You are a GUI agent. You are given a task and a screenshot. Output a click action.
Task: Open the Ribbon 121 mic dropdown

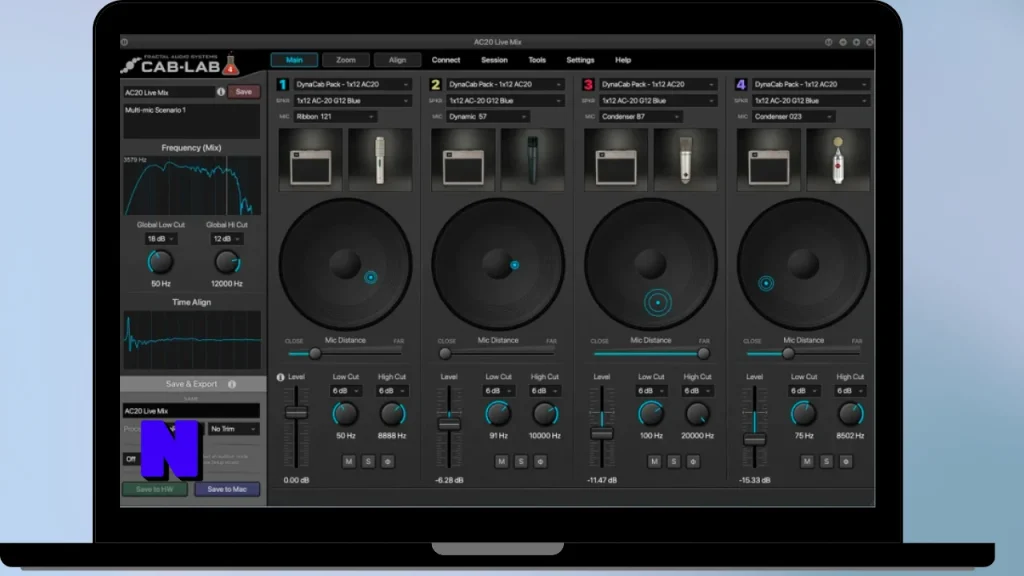pyautogui.click(x=335, y=116)
